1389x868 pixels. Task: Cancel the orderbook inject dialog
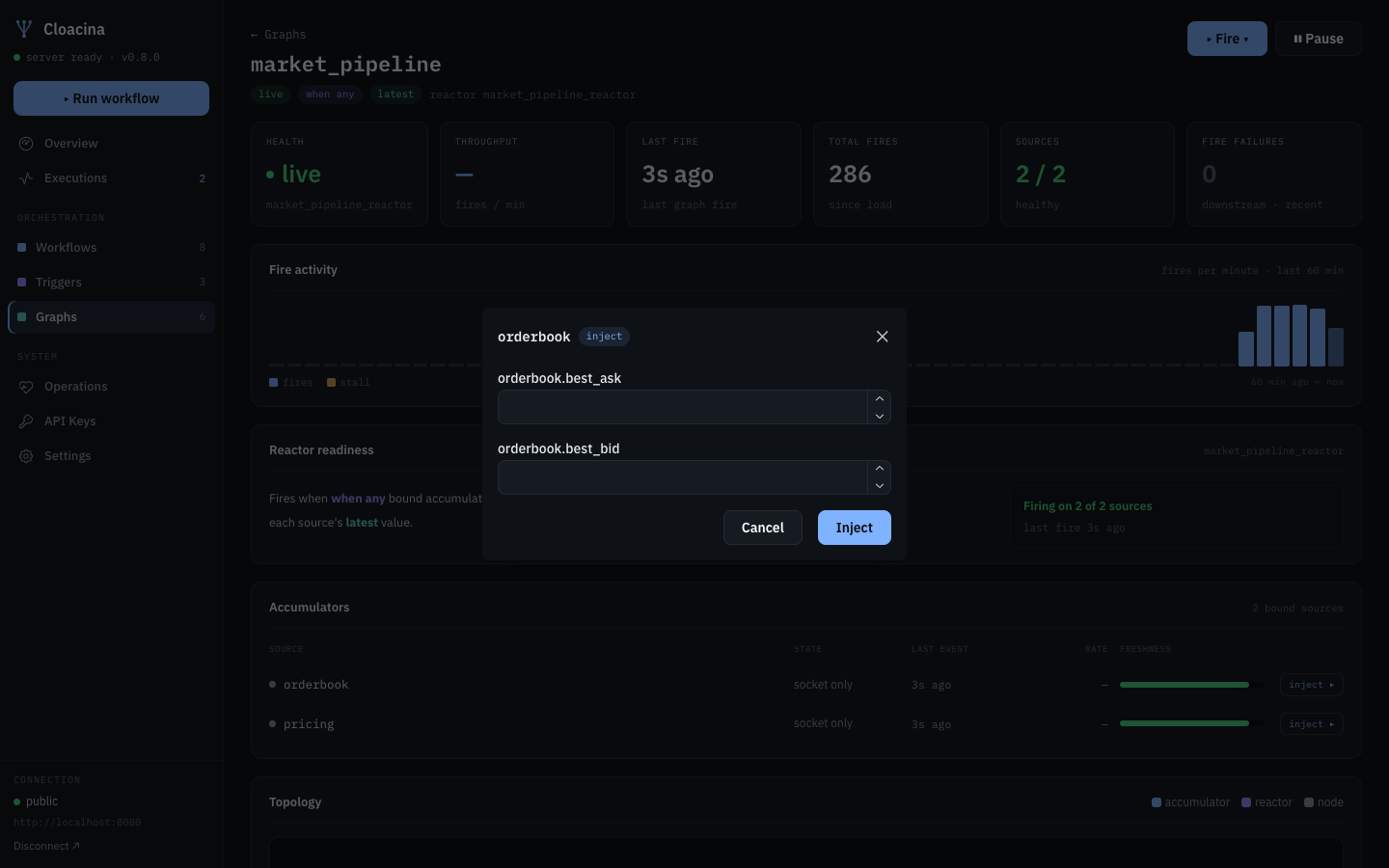pos(762,528)
